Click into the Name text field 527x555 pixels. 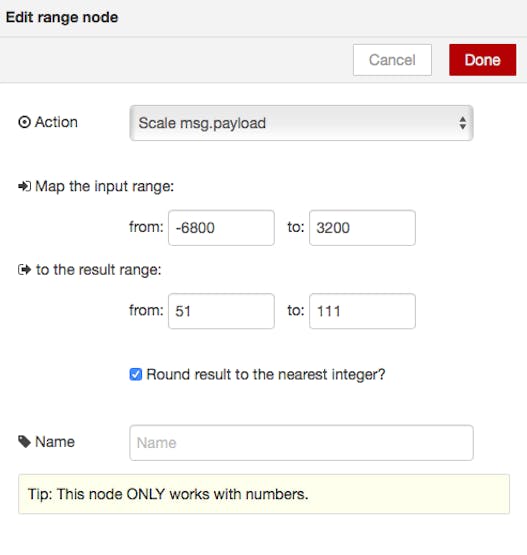302,443
